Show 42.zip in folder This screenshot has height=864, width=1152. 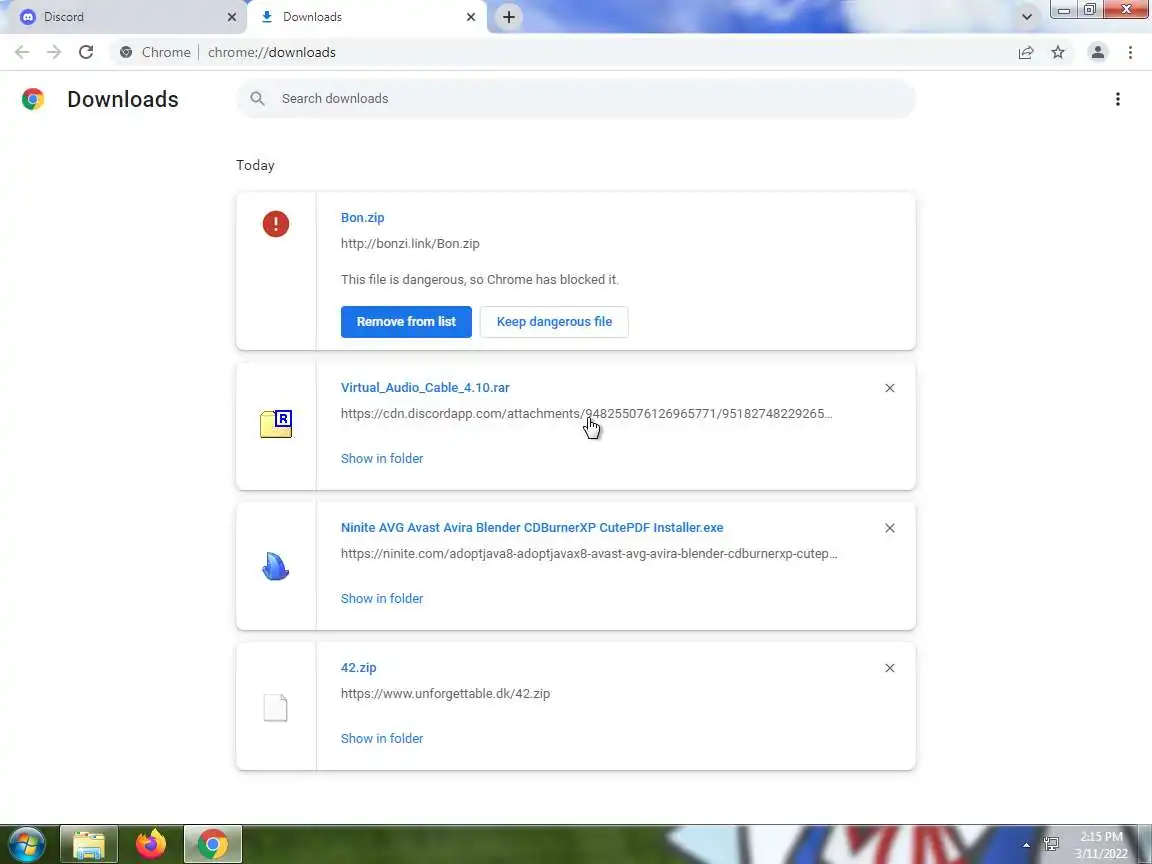pyautogui.click(x=382, y=738)
